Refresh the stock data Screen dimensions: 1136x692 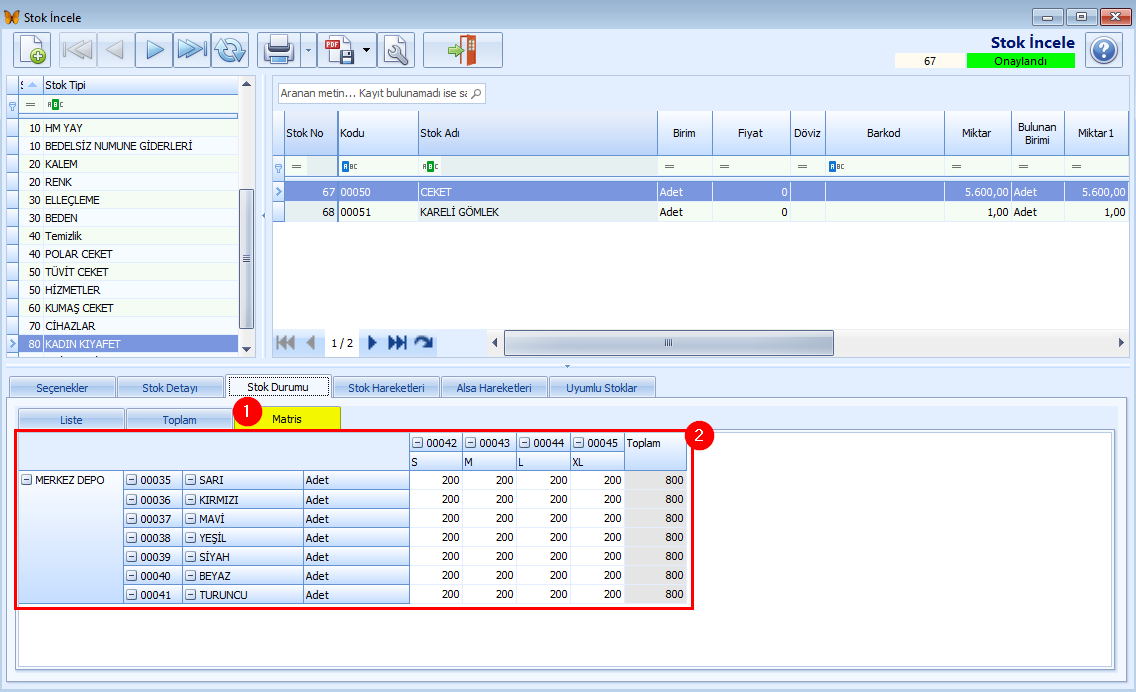[229, 50]
